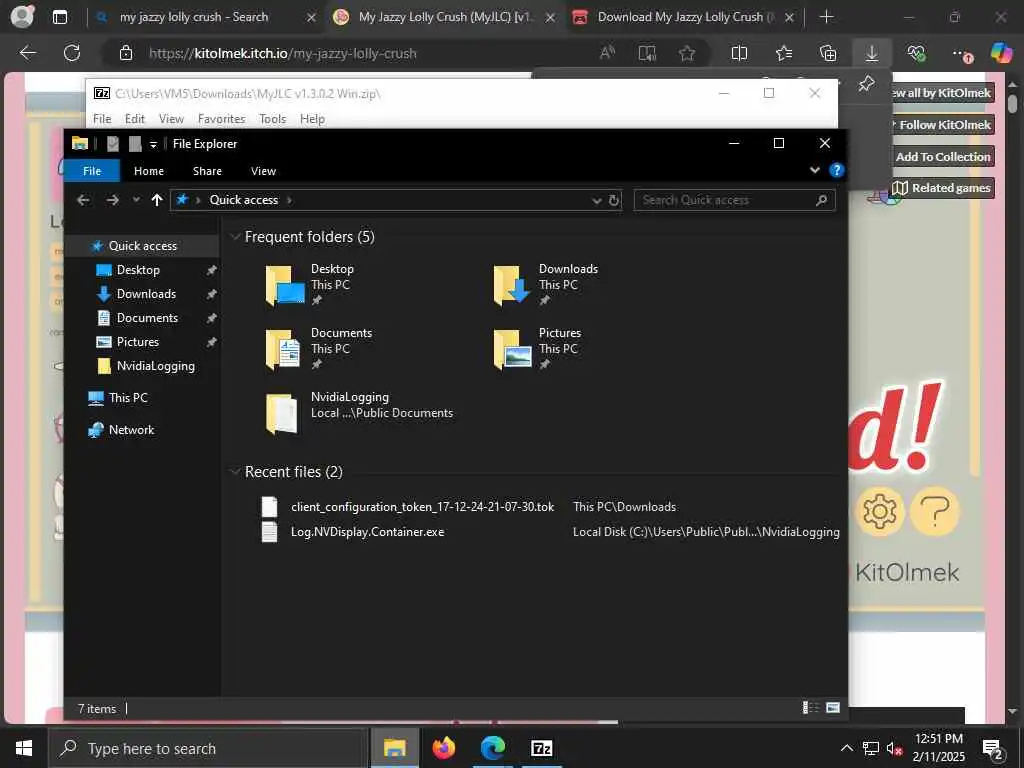Switch to details view icon in status bar
Screen dimensions: 1024x768
810,707
